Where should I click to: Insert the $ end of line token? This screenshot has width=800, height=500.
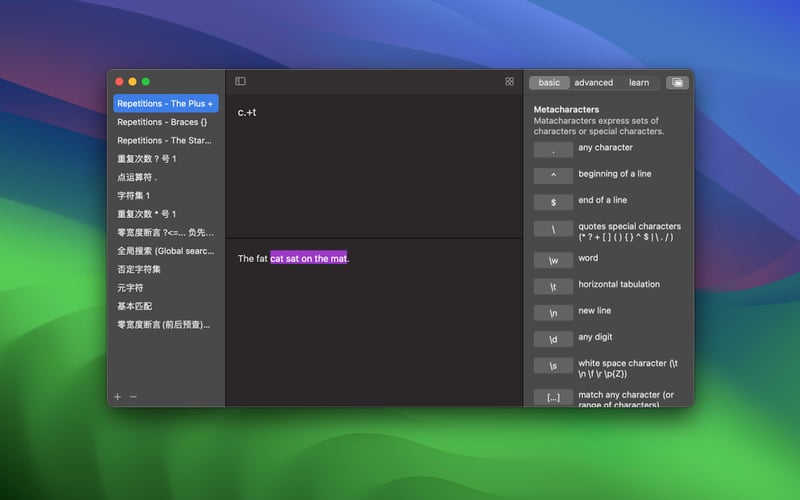point(553,202)
